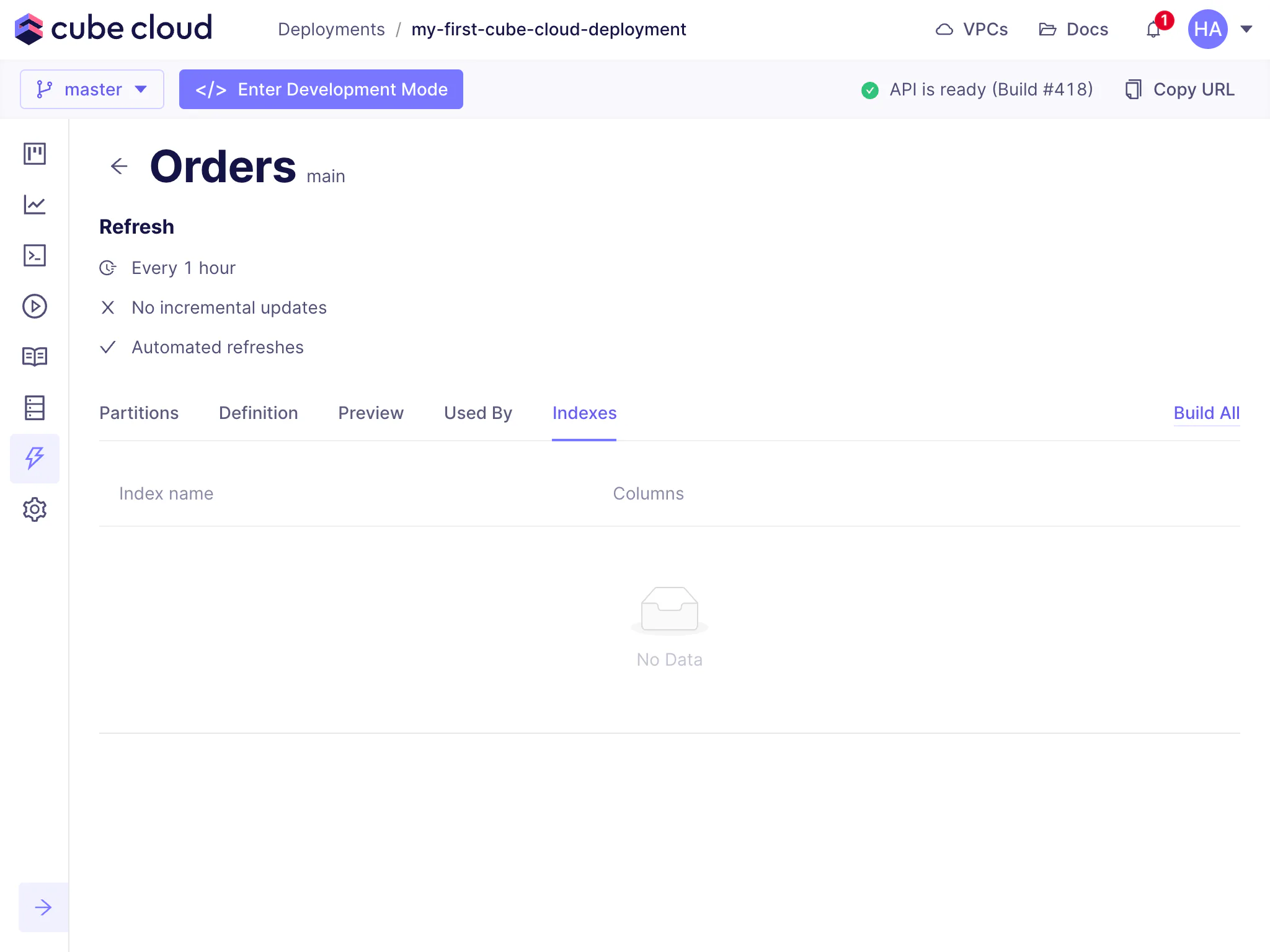Open the SQL Runner terminal sidebar icon

coord(35,255)
